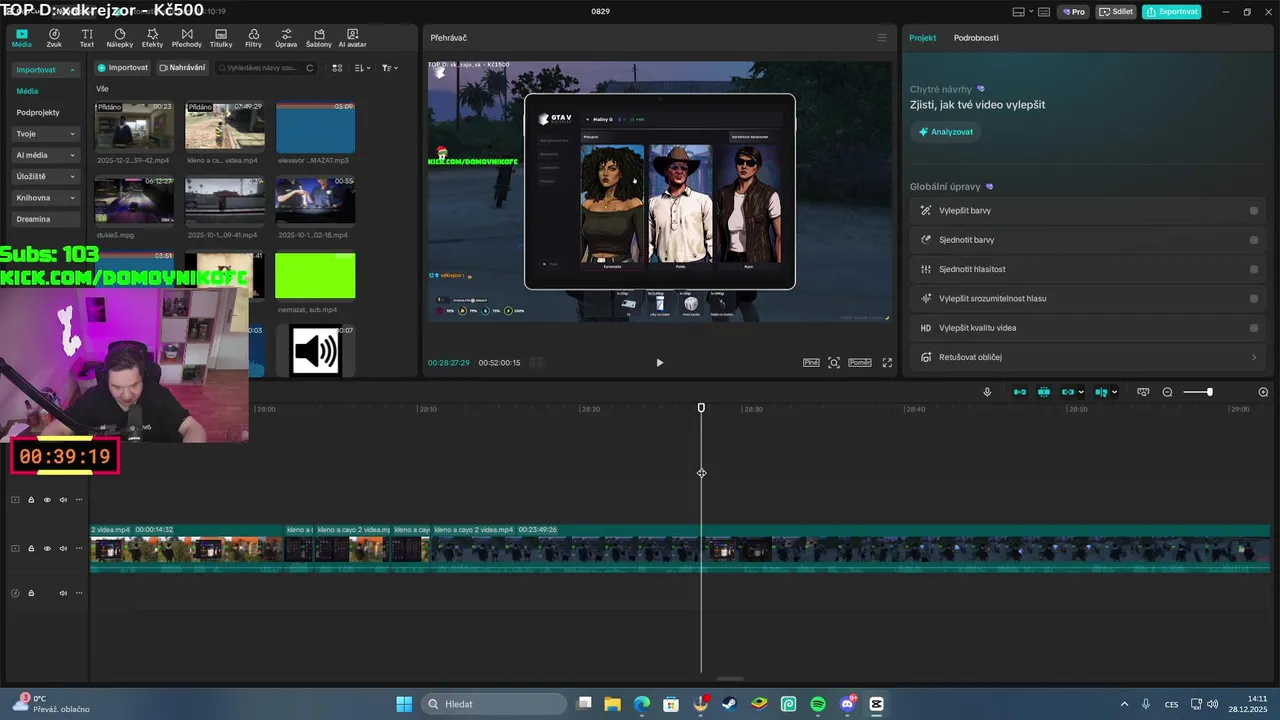Open the Titulky captions icon
This screenshot has width=1280, height=720.
pyautogui.click(x=221, y=38)
